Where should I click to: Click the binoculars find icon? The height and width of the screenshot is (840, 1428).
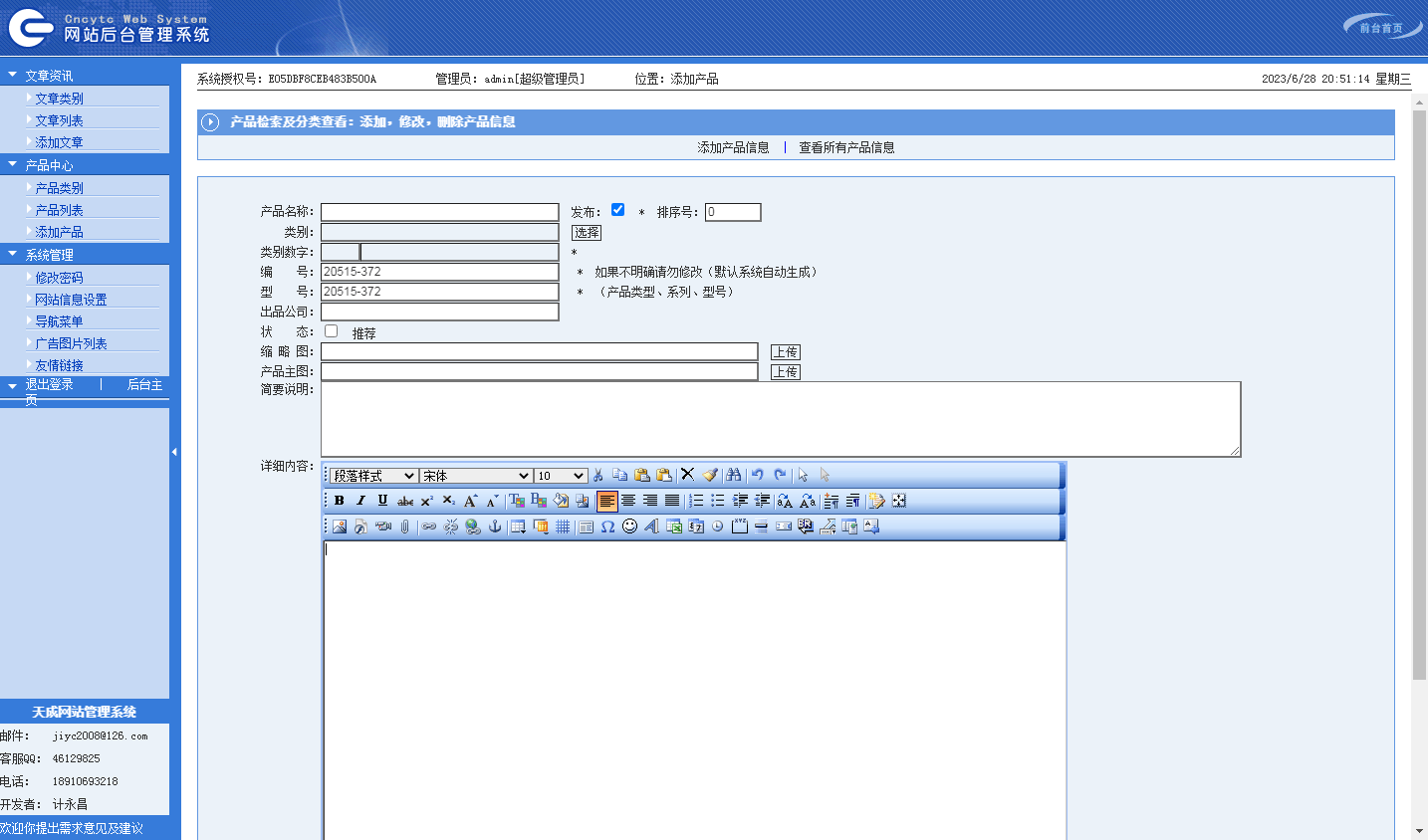click(734, 475)
